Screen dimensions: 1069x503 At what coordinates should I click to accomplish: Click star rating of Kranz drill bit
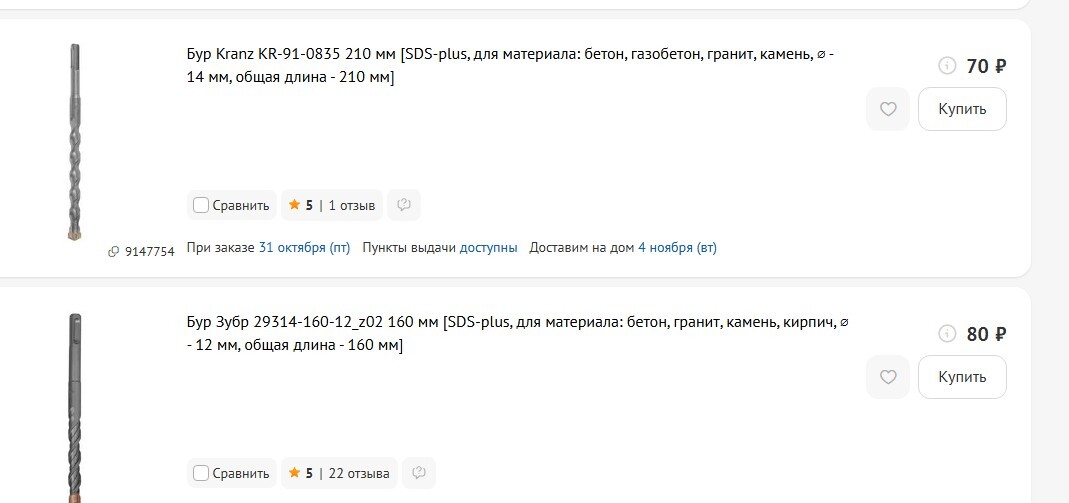point(300,205)
